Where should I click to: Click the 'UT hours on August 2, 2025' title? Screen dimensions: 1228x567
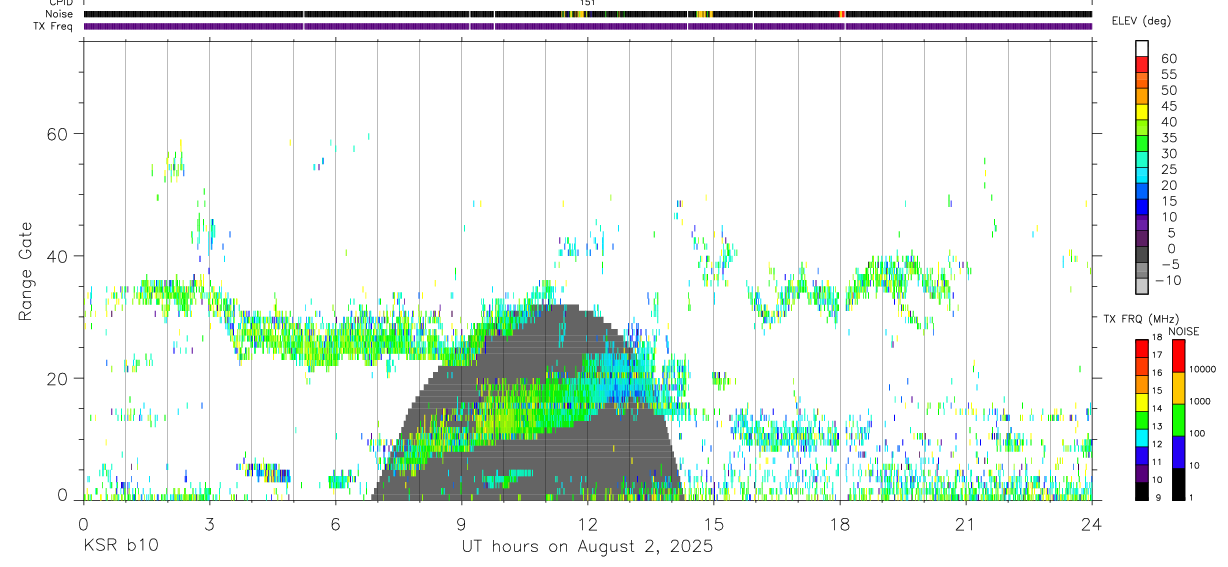[587, 546]
